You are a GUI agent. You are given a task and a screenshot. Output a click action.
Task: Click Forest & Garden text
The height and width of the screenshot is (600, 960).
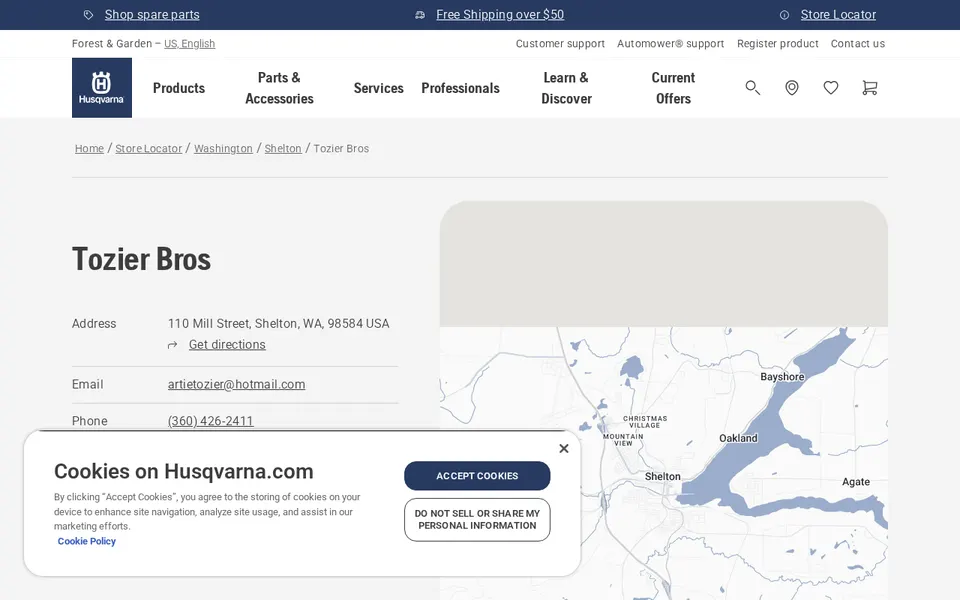click(x=112, y=43)
